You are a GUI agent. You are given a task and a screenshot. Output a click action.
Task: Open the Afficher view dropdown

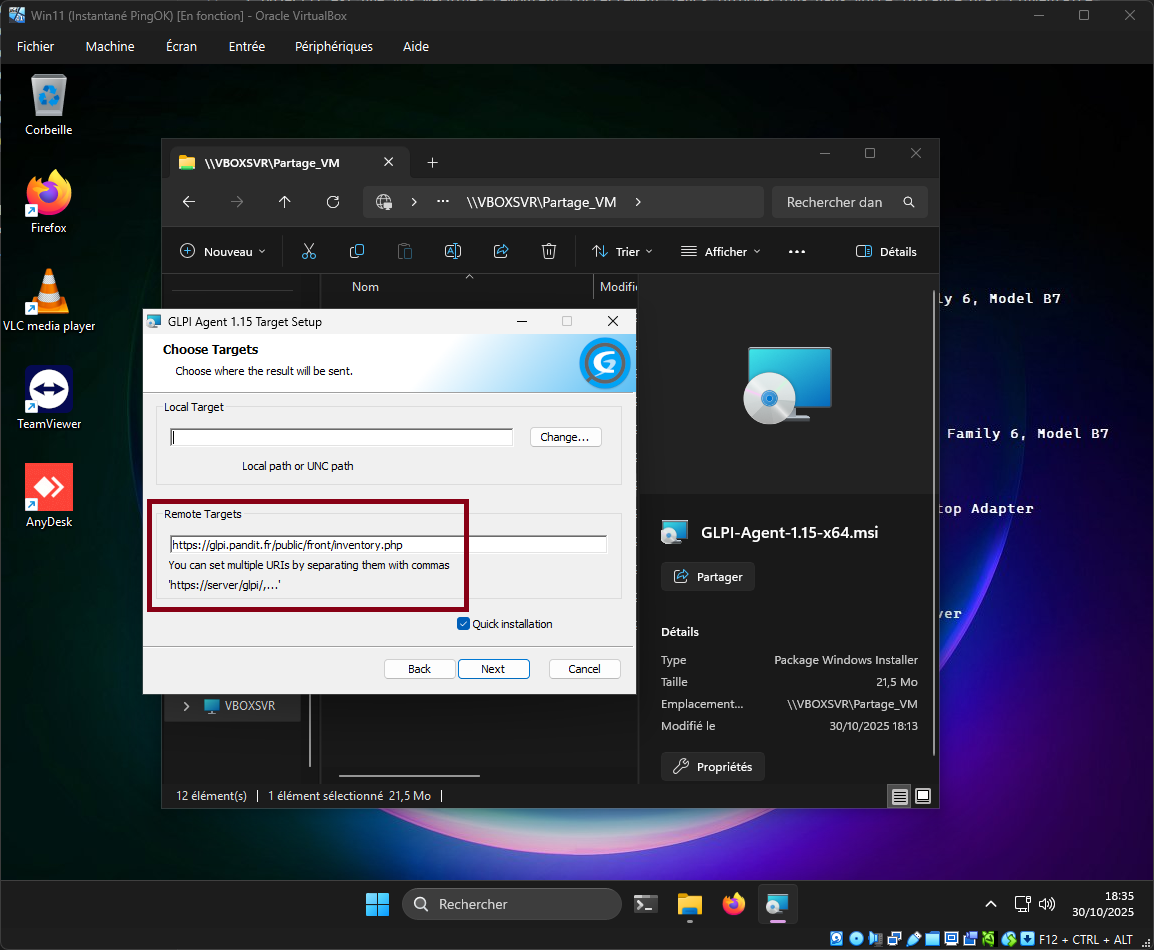click(x=720, y=252)
